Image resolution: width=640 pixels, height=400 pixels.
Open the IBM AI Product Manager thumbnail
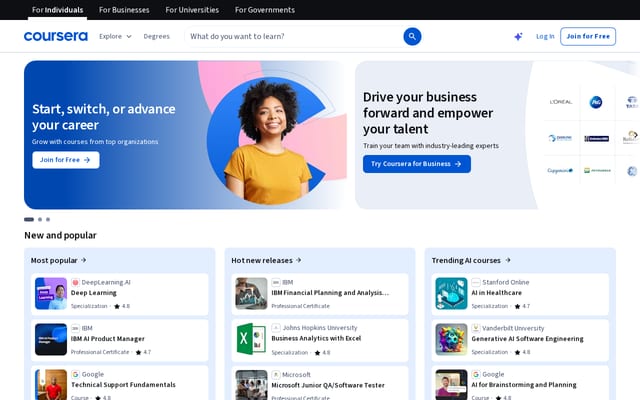51,340
